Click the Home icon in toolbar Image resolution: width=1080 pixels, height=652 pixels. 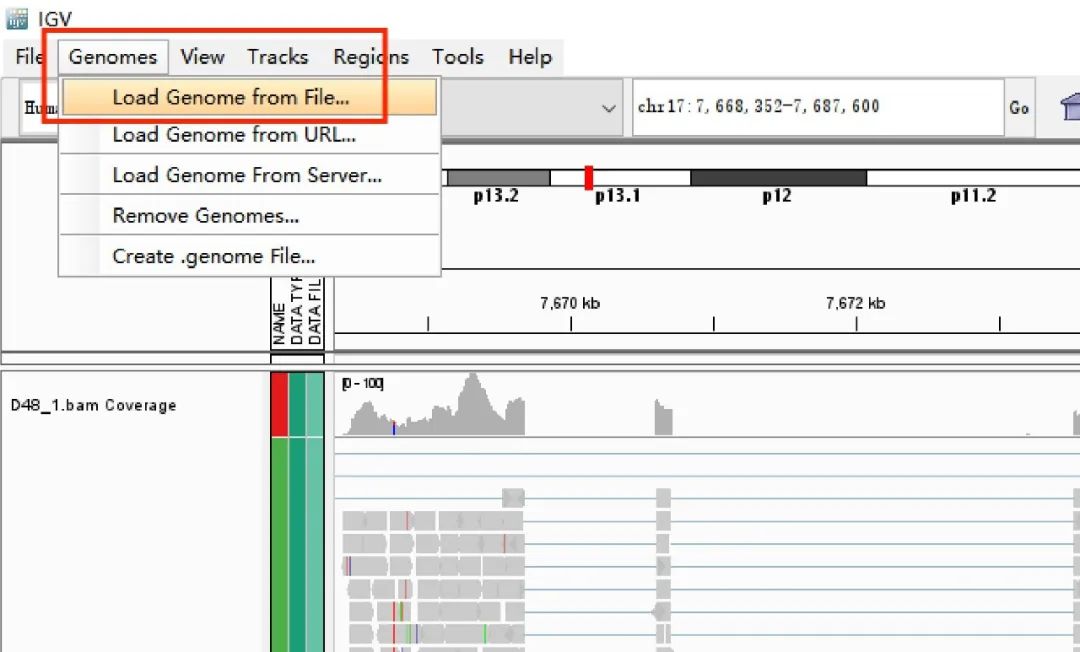pyautogui.click(x=1070, y=107)
